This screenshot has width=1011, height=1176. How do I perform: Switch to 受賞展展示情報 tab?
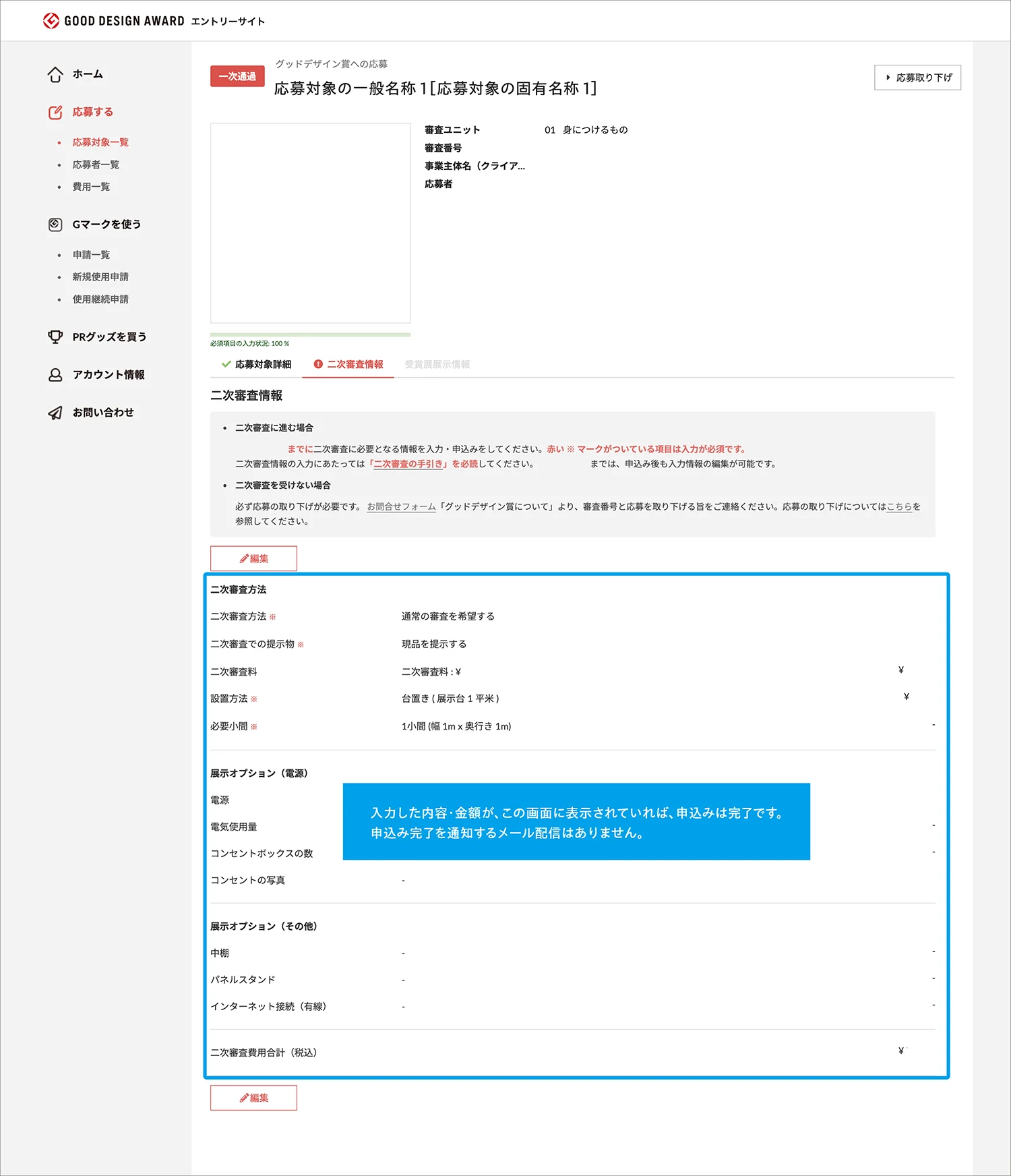pos(437,364)
